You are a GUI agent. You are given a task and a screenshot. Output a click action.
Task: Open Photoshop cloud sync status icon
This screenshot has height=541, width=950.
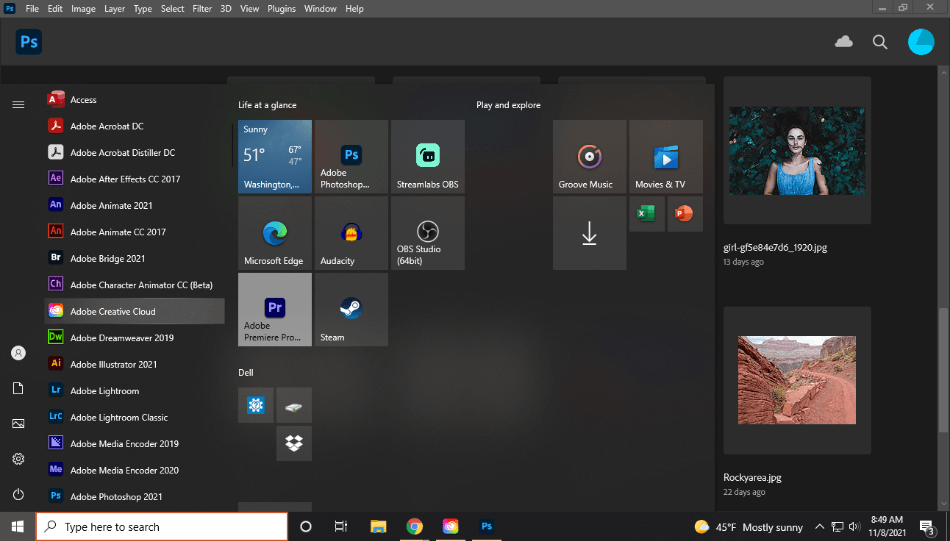pos(843,42)
